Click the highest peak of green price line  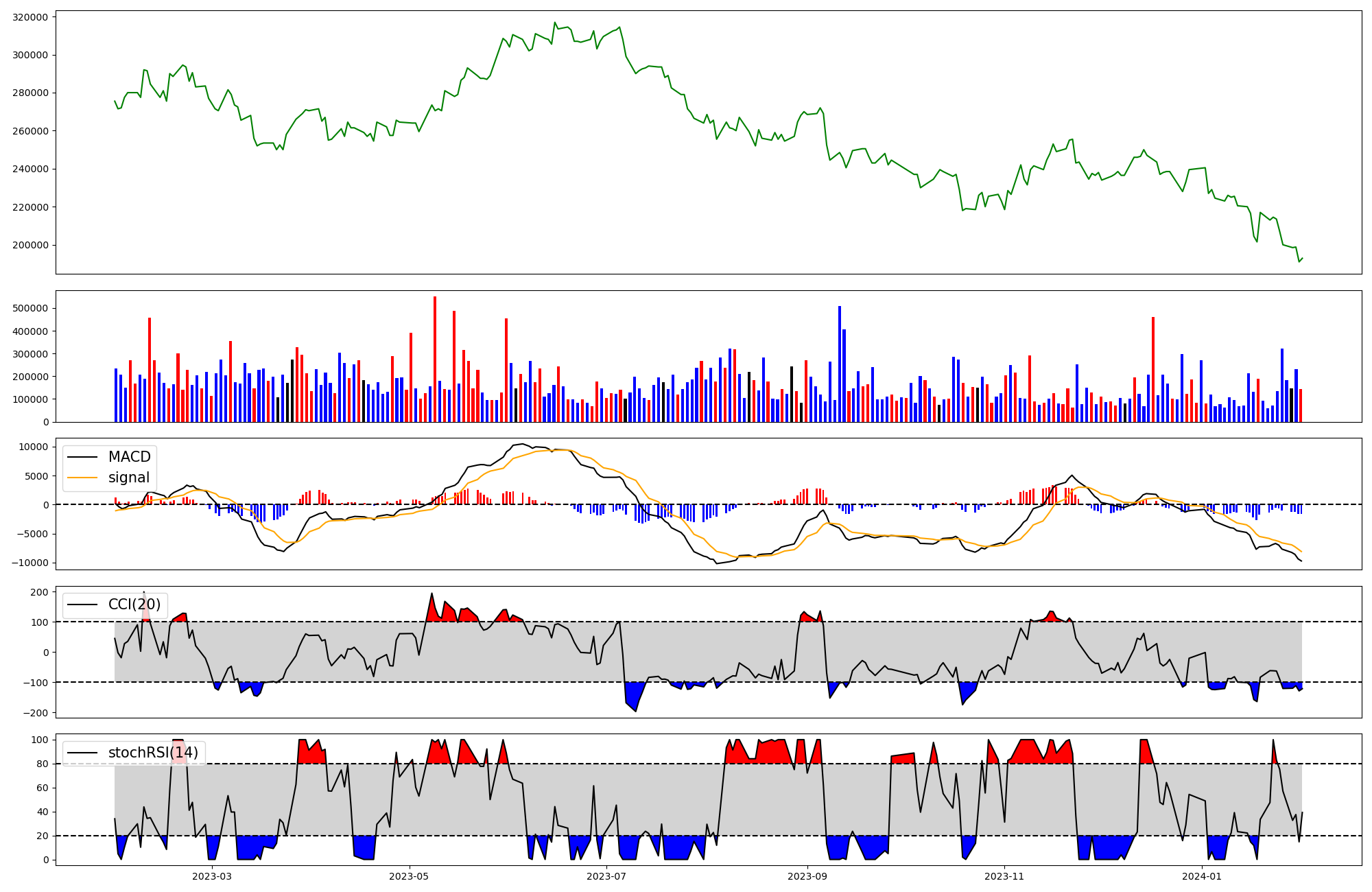[555, 23]
